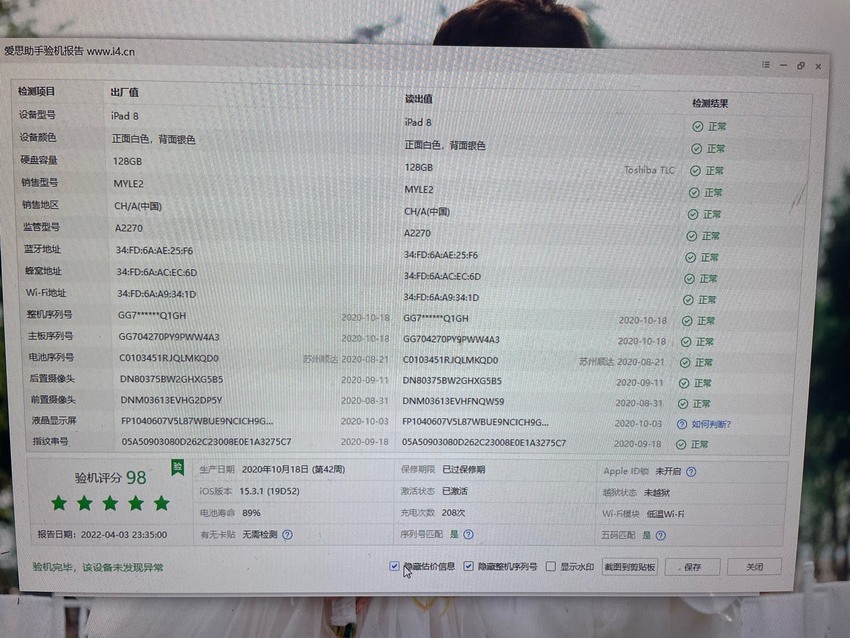
Task: Open the help icon beside 五码匹配
Action: coord(660,536)
